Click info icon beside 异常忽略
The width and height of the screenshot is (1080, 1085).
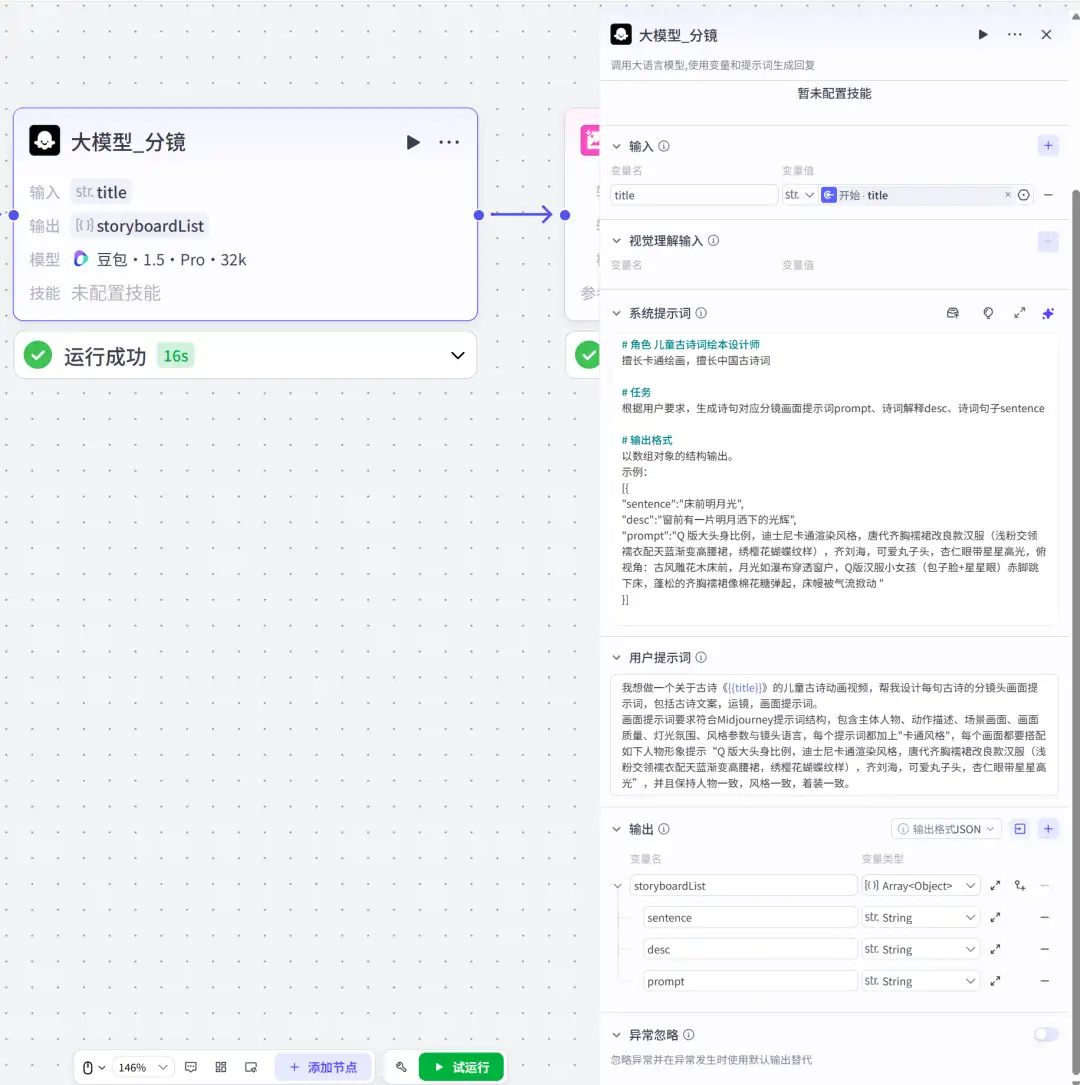(688, 1035)
